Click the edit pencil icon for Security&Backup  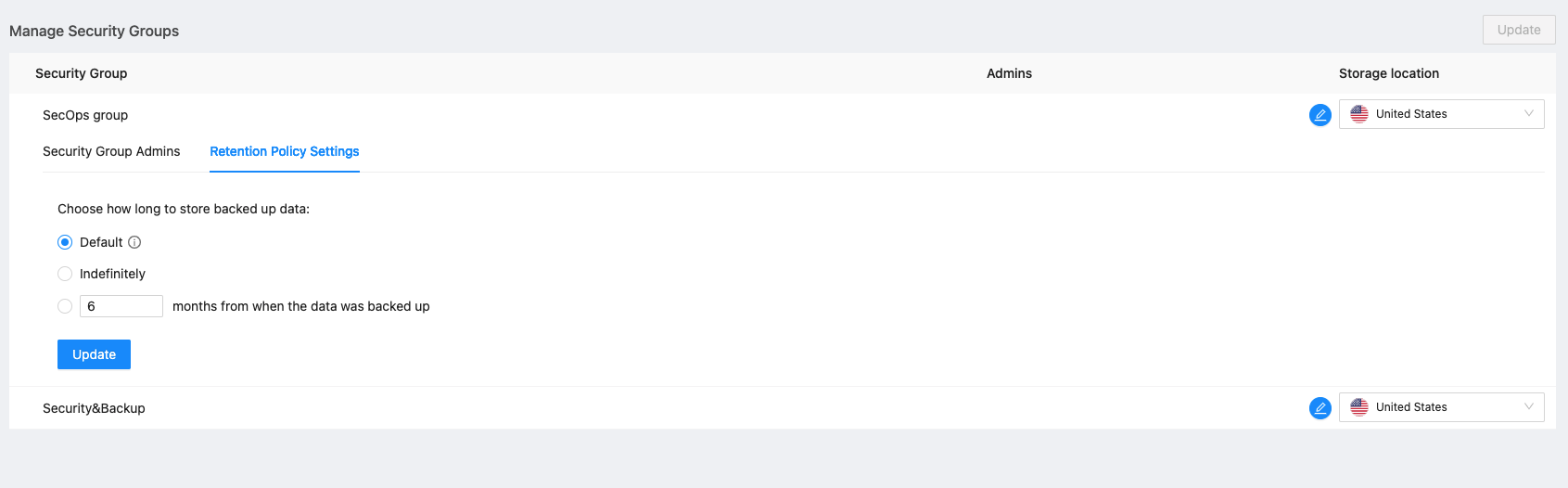(1319, 408)
